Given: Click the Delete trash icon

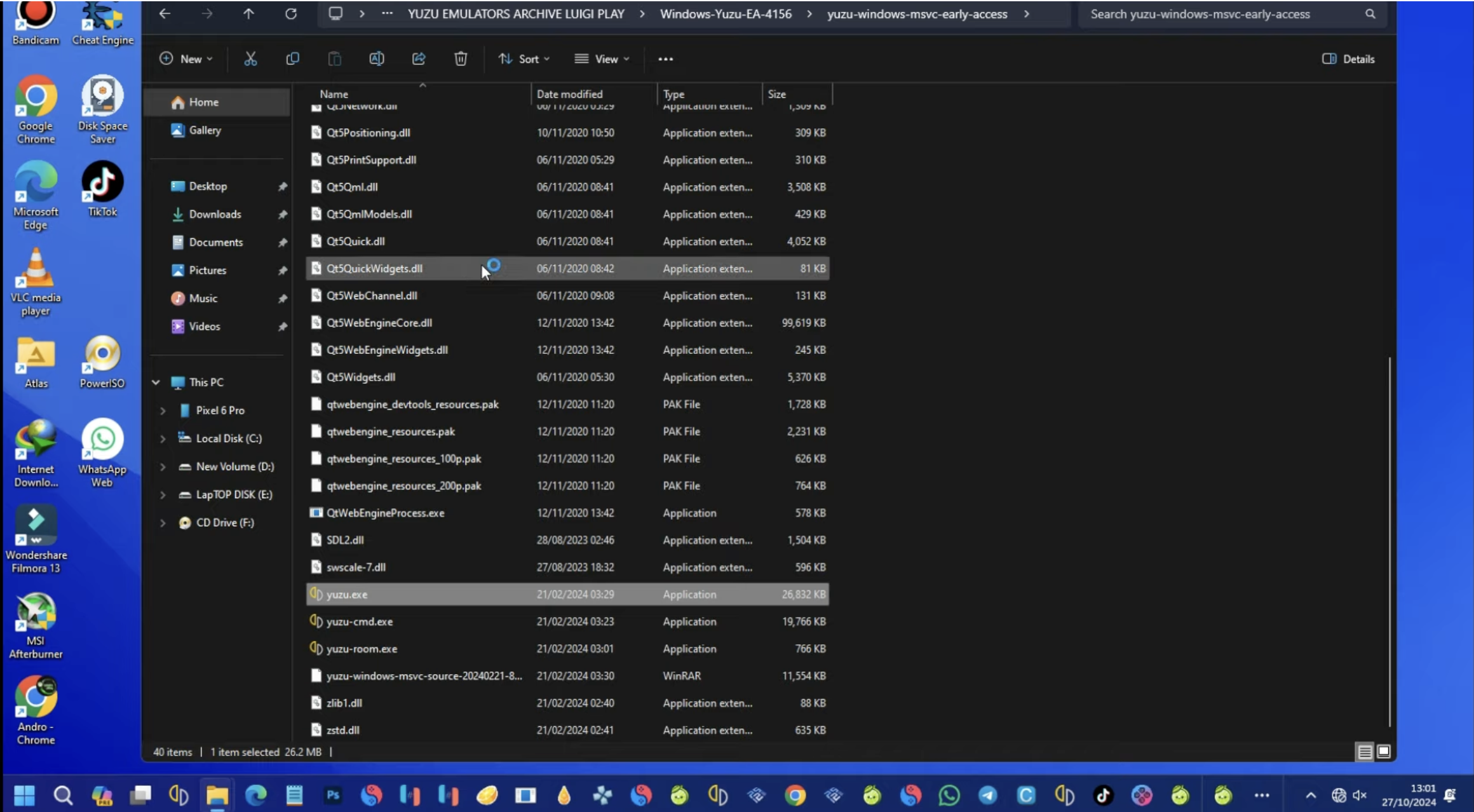Looking at the screenshot, I should point(461,59).
